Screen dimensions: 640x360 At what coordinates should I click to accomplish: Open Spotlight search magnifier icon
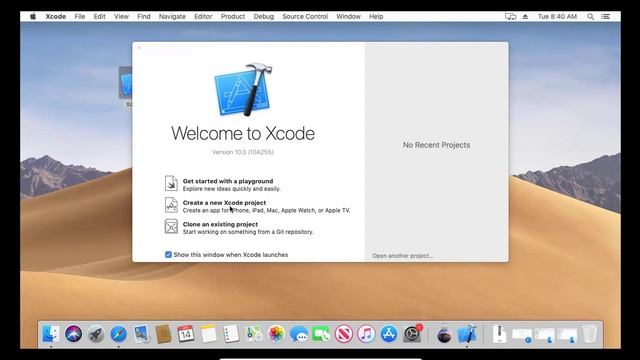[x=590, y=16]
